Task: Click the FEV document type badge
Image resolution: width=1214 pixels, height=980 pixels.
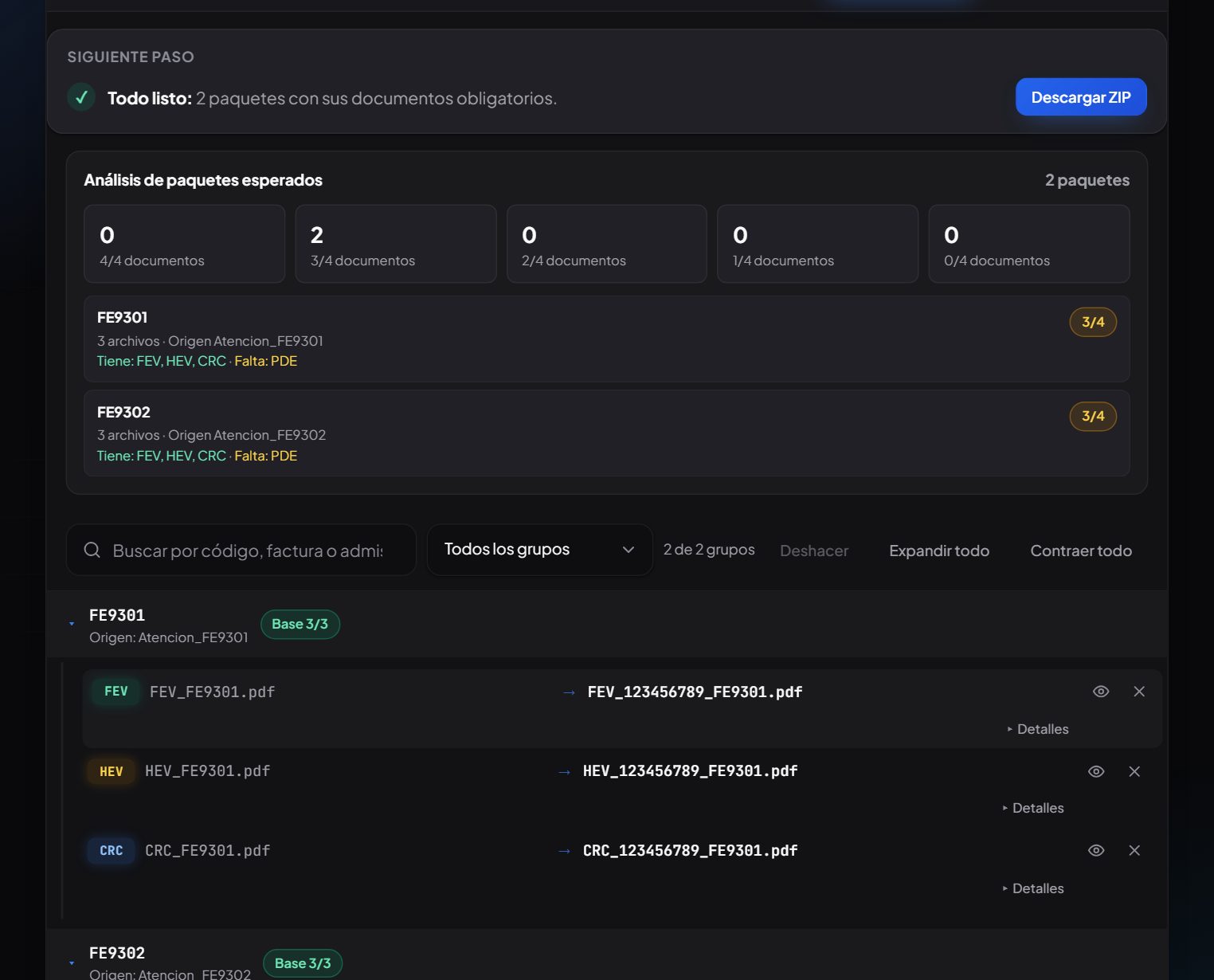Action: [116, 692]
